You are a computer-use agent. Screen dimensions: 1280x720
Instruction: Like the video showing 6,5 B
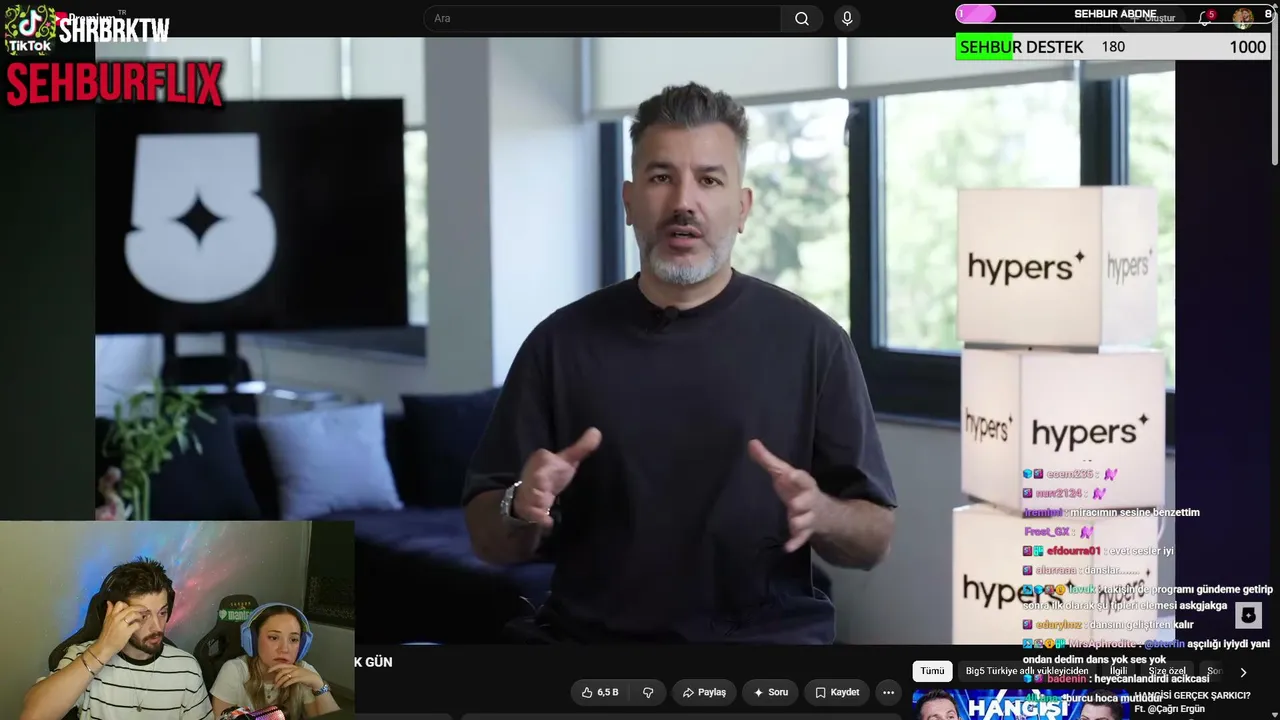click(x=600, y=692)
